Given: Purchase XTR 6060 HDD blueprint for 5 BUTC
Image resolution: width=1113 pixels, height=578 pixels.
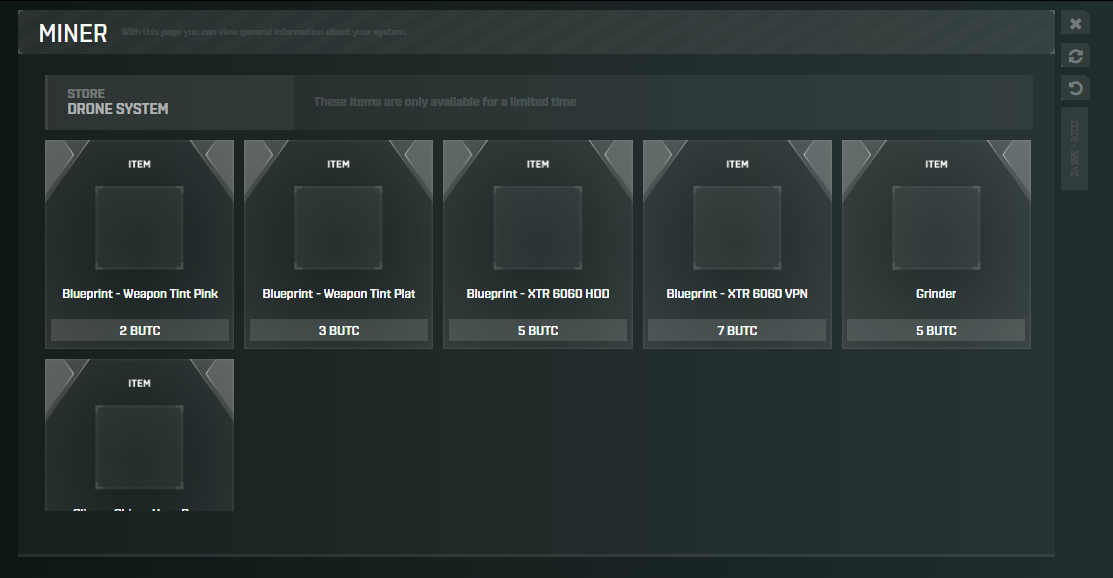Looking at the screenshot, I should [538, 330].
